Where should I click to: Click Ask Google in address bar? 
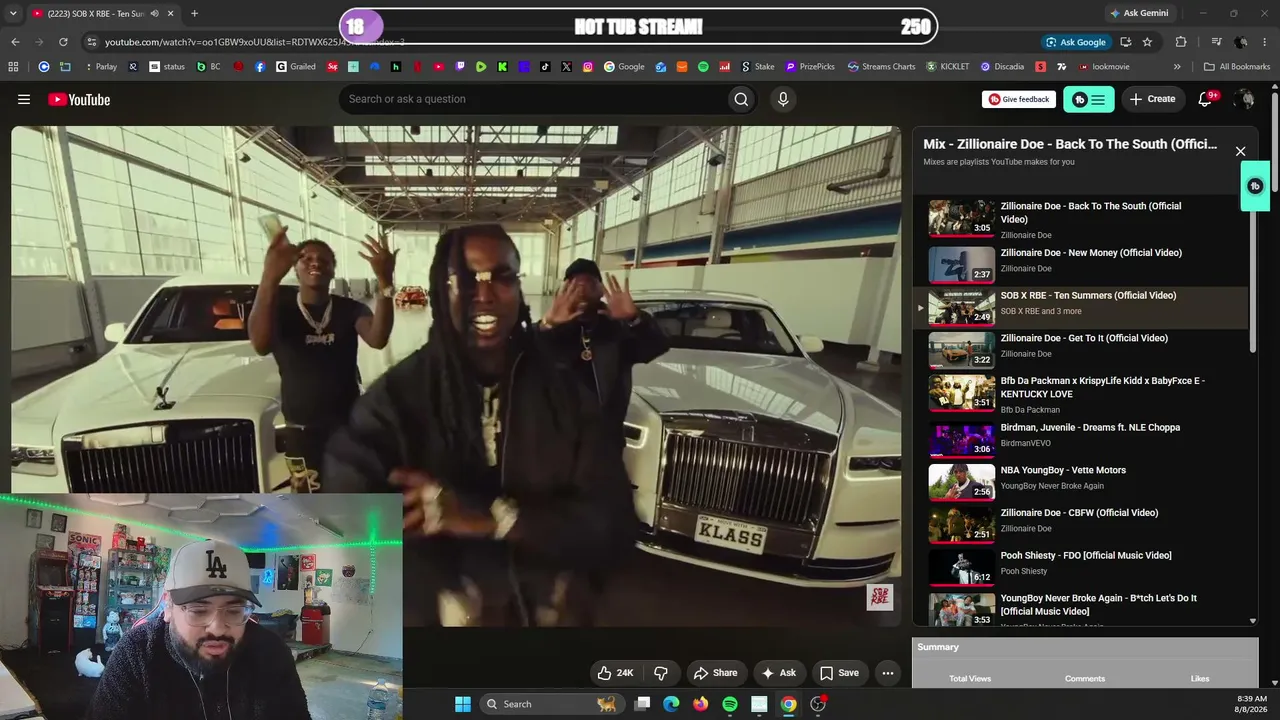[1075, 42]
